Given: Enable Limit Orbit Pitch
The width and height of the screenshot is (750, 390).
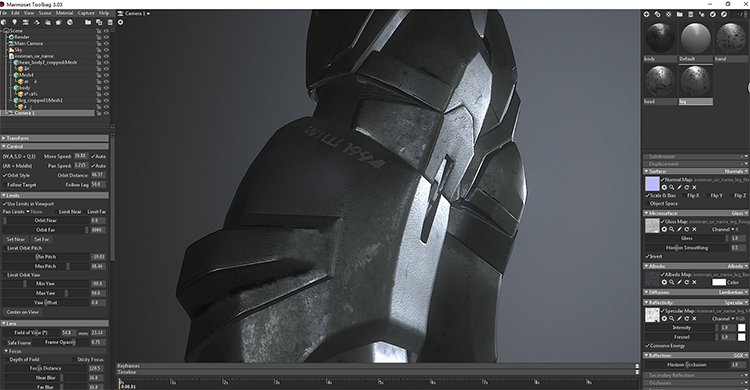Looking at the screenshot, I should tap(5, 248).
